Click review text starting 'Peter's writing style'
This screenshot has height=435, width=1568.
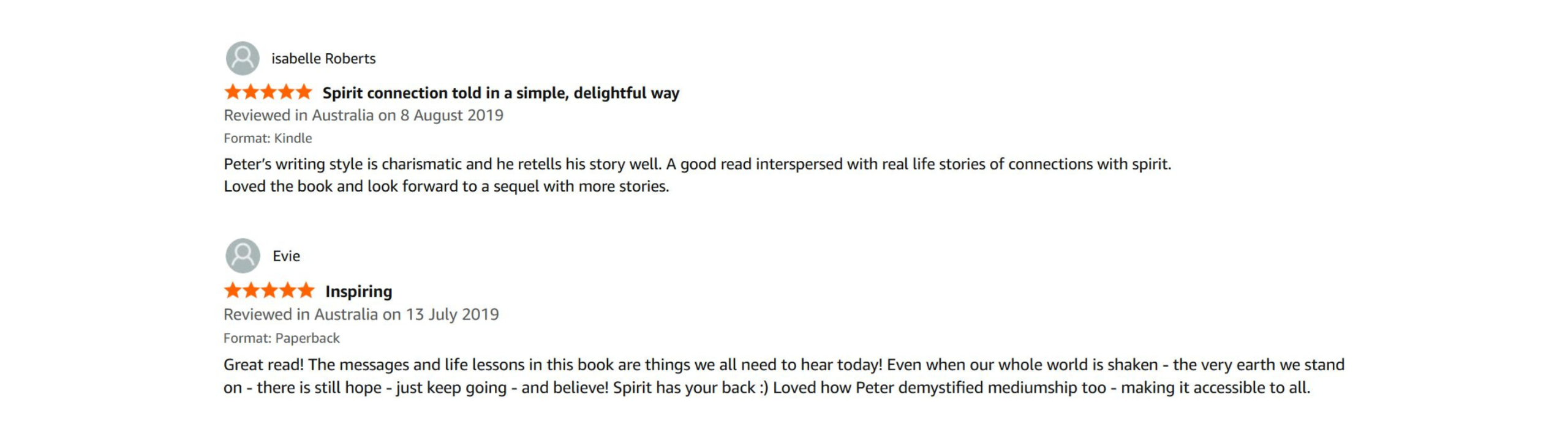(x=697, y=164)
